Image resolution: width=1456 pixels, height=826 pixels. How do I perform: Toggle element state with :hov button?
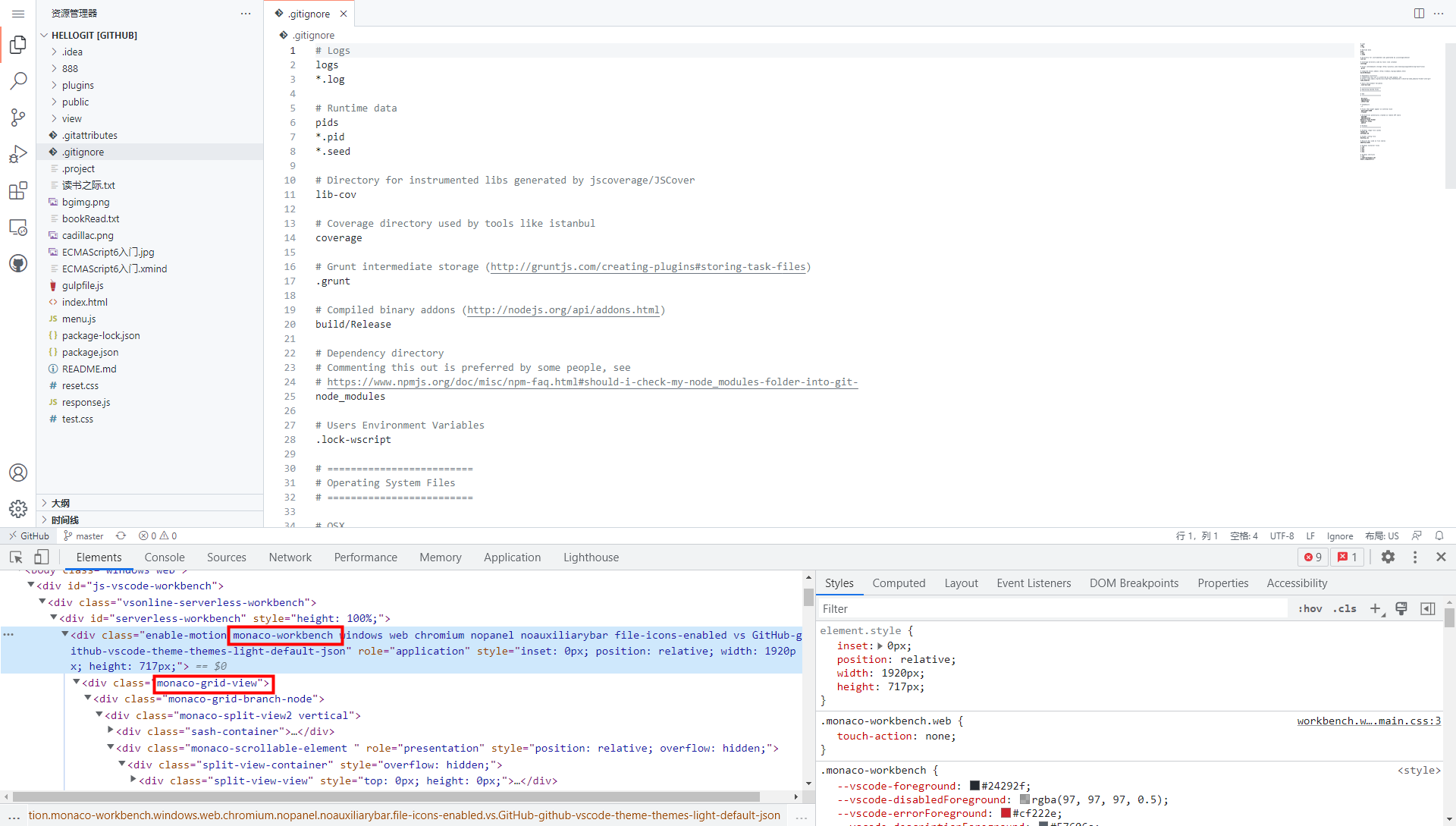(1310, 608)
